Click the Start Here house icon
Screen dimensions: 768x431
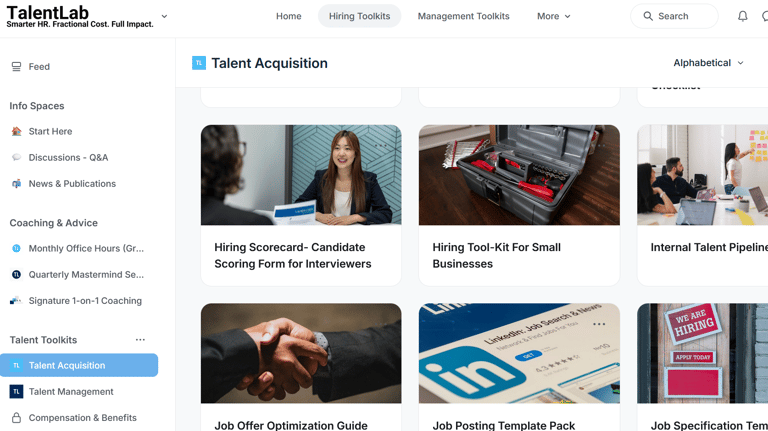[16, 131]
